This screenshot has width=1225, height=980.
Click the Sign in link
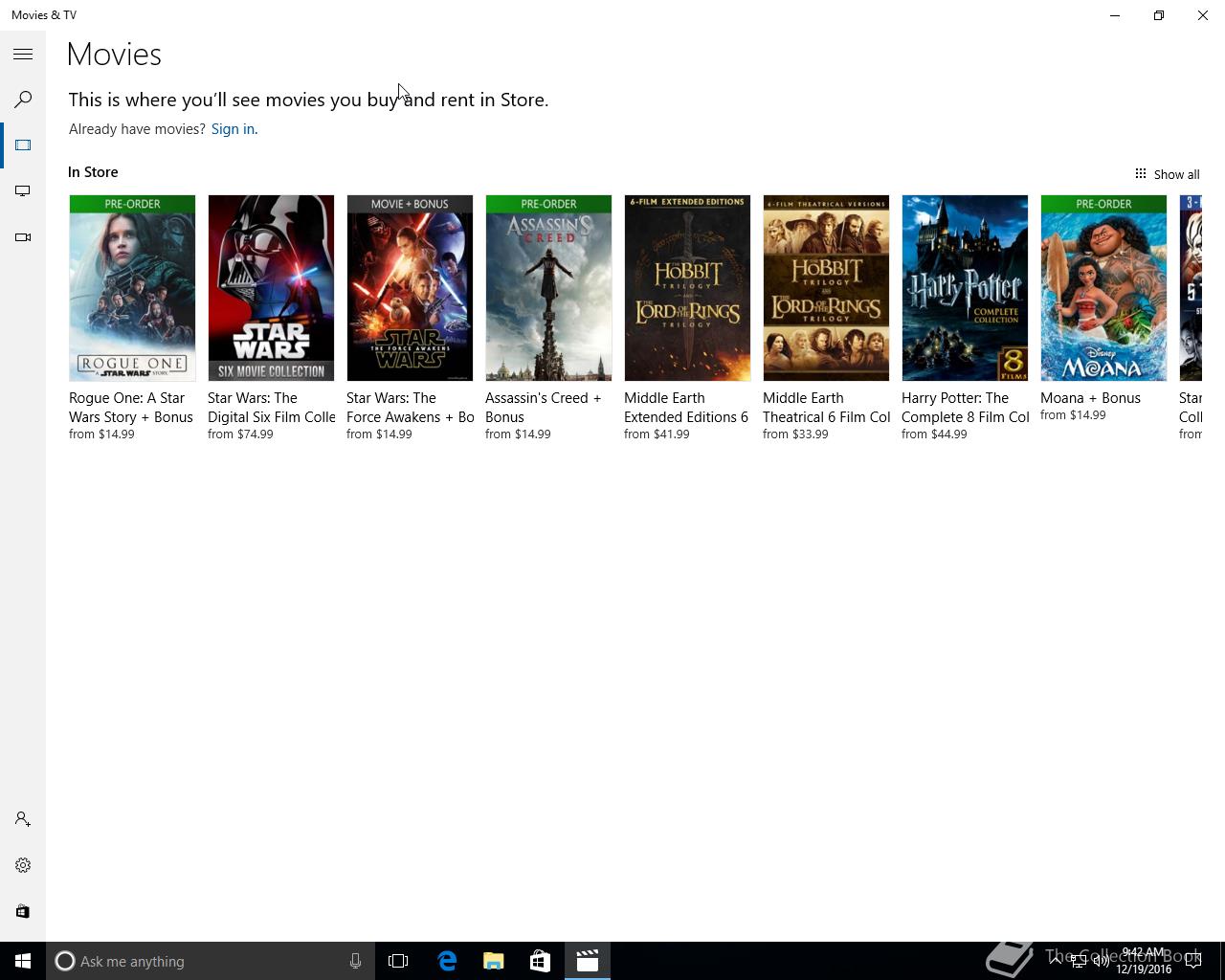(x=234, y=129)
